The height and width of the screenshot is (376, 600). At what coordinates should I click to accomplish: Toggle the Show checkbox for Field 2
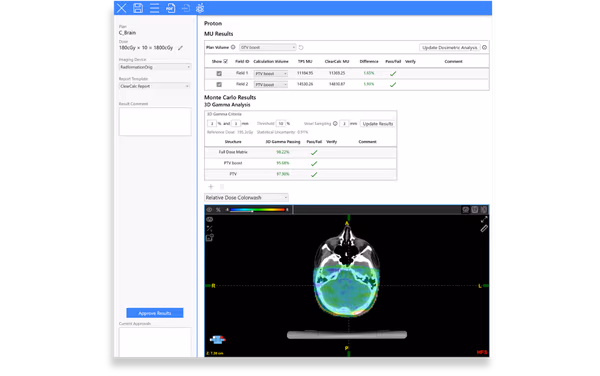coord(219,85)
